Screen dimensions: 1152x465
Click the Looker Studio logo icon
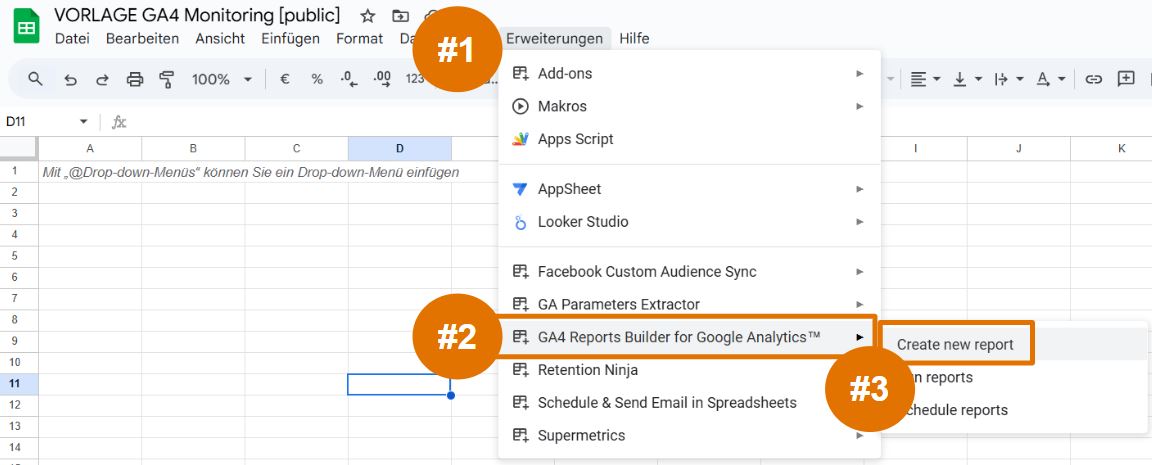520,222
